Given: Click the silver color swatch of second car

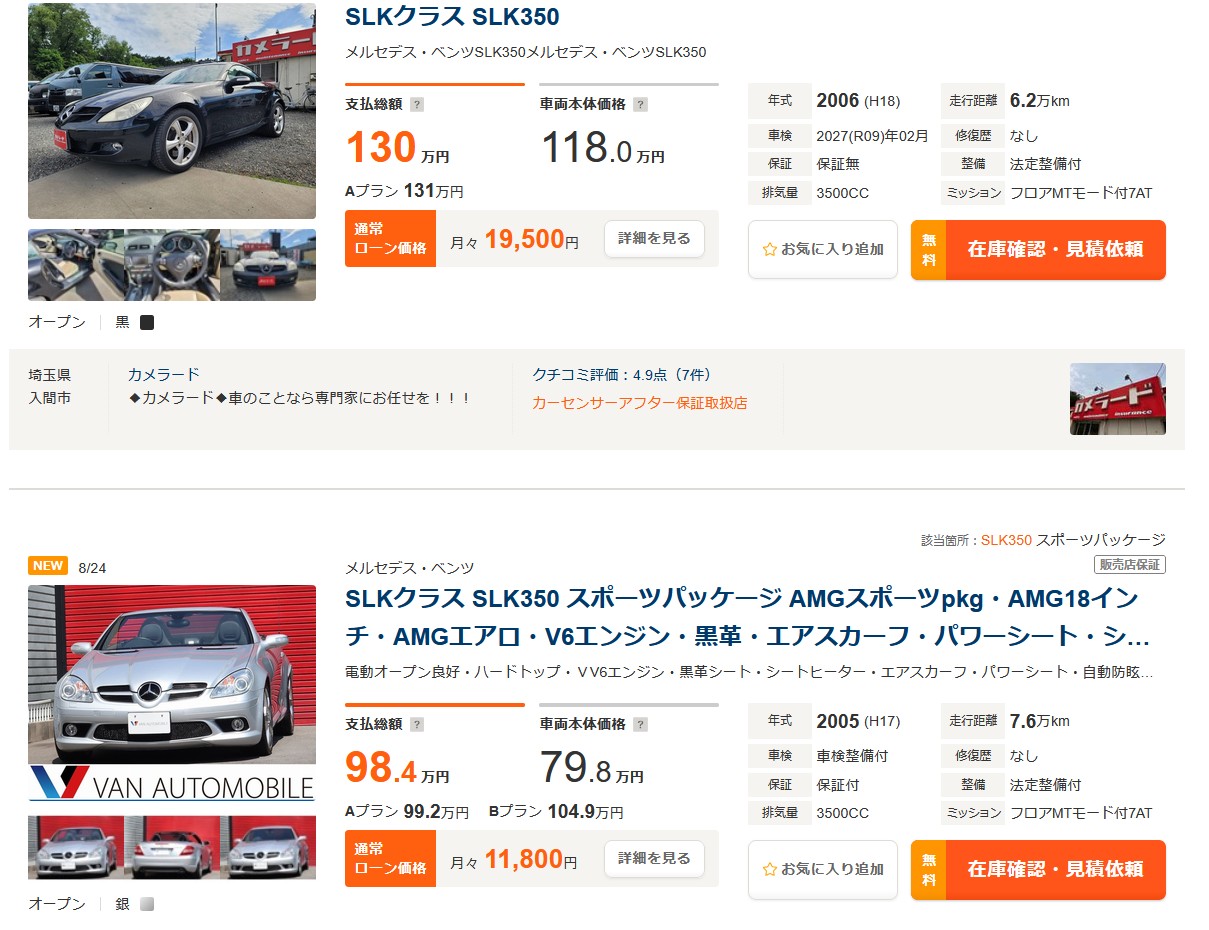Looking at the screenshot, I should (x=147, y=904).
